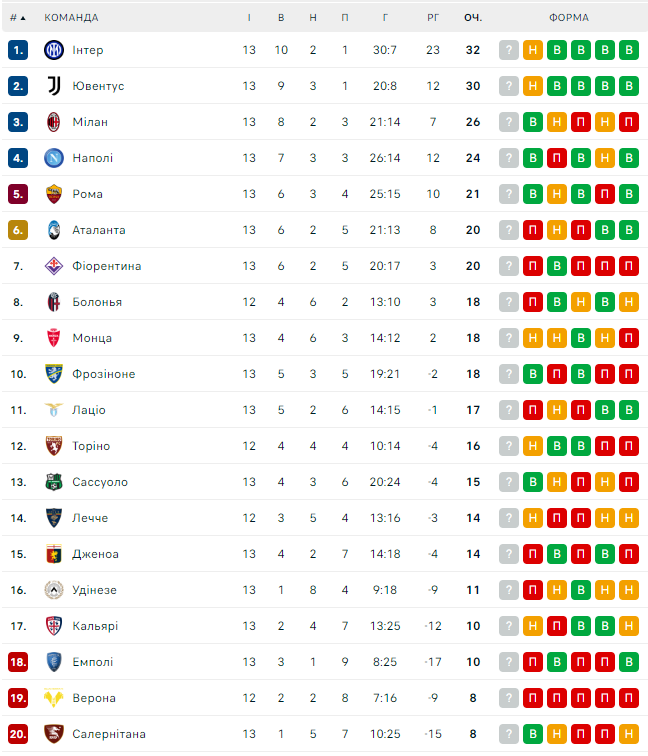Click the ФОРМА column header
This screenshot has width=648, height=756.
click(x=569, y=17)
